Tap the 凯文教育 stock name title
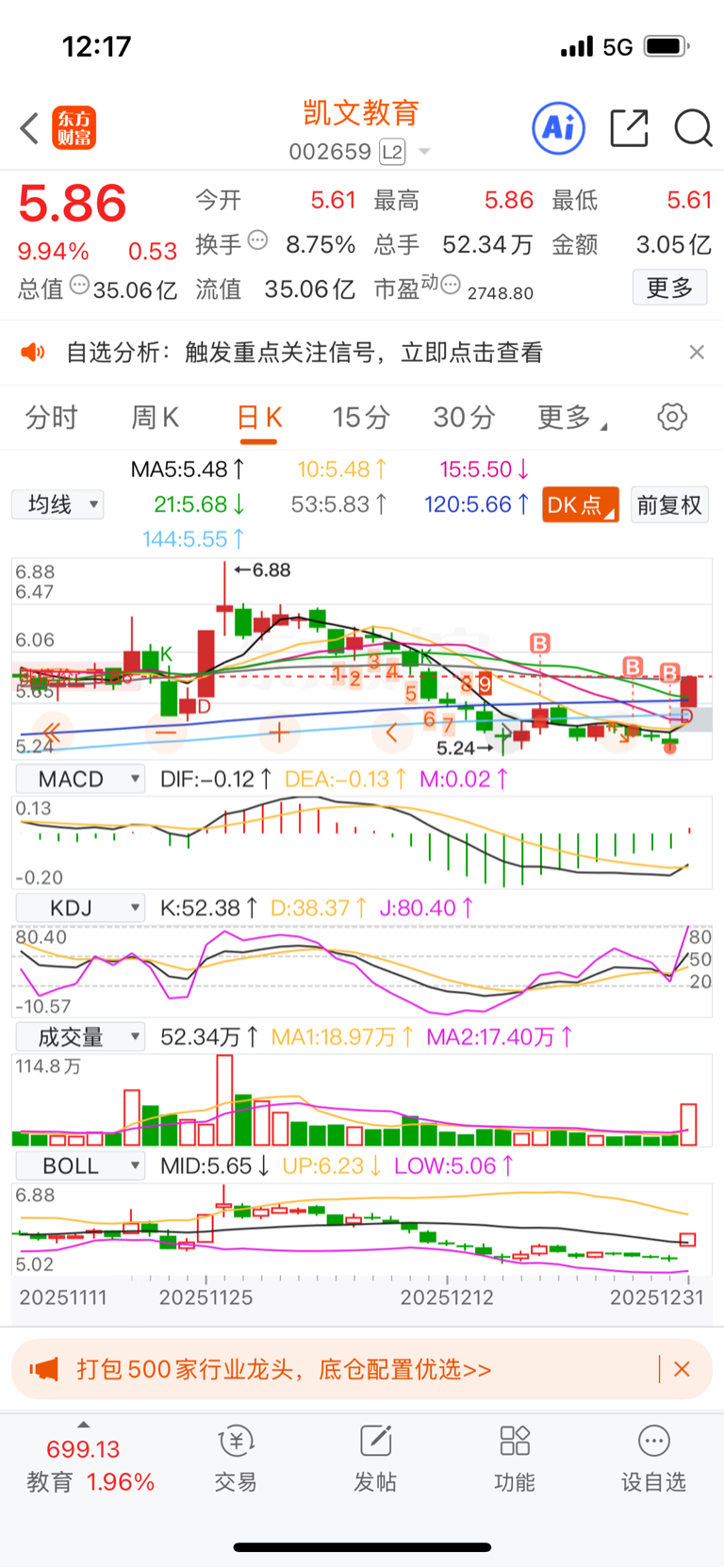 (x=361, y=113)
